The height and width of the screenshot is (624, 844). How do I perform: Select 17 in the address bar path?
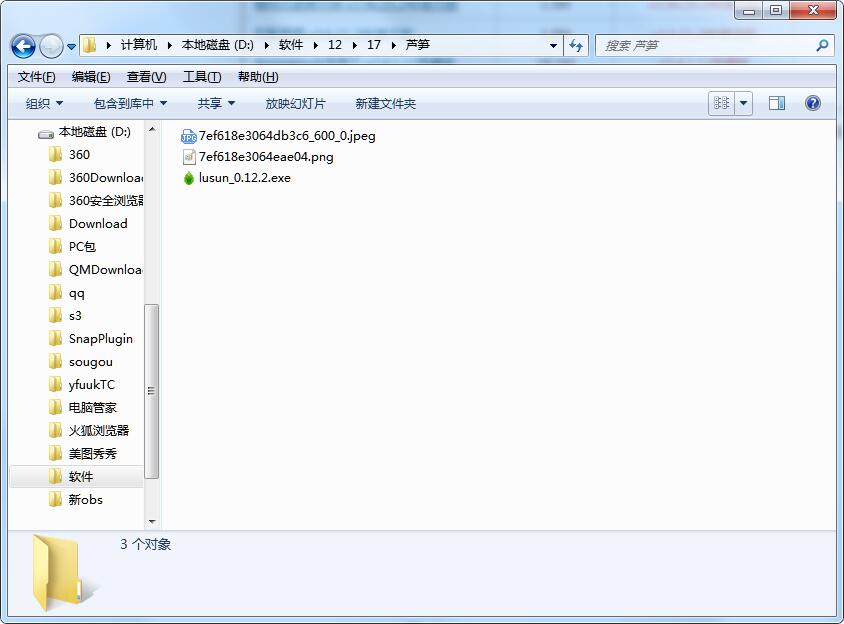pyautogui.click(x=374, y=45)
